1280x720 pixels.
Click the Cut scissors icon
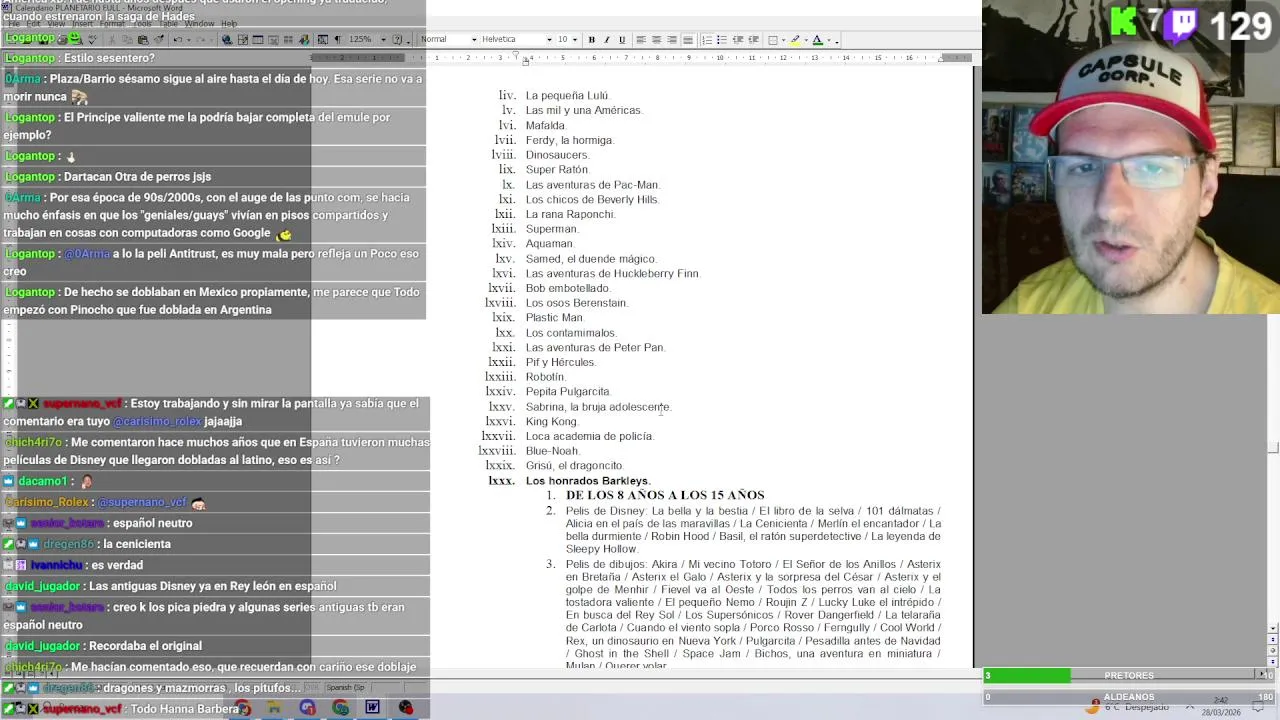coord(112,39)
